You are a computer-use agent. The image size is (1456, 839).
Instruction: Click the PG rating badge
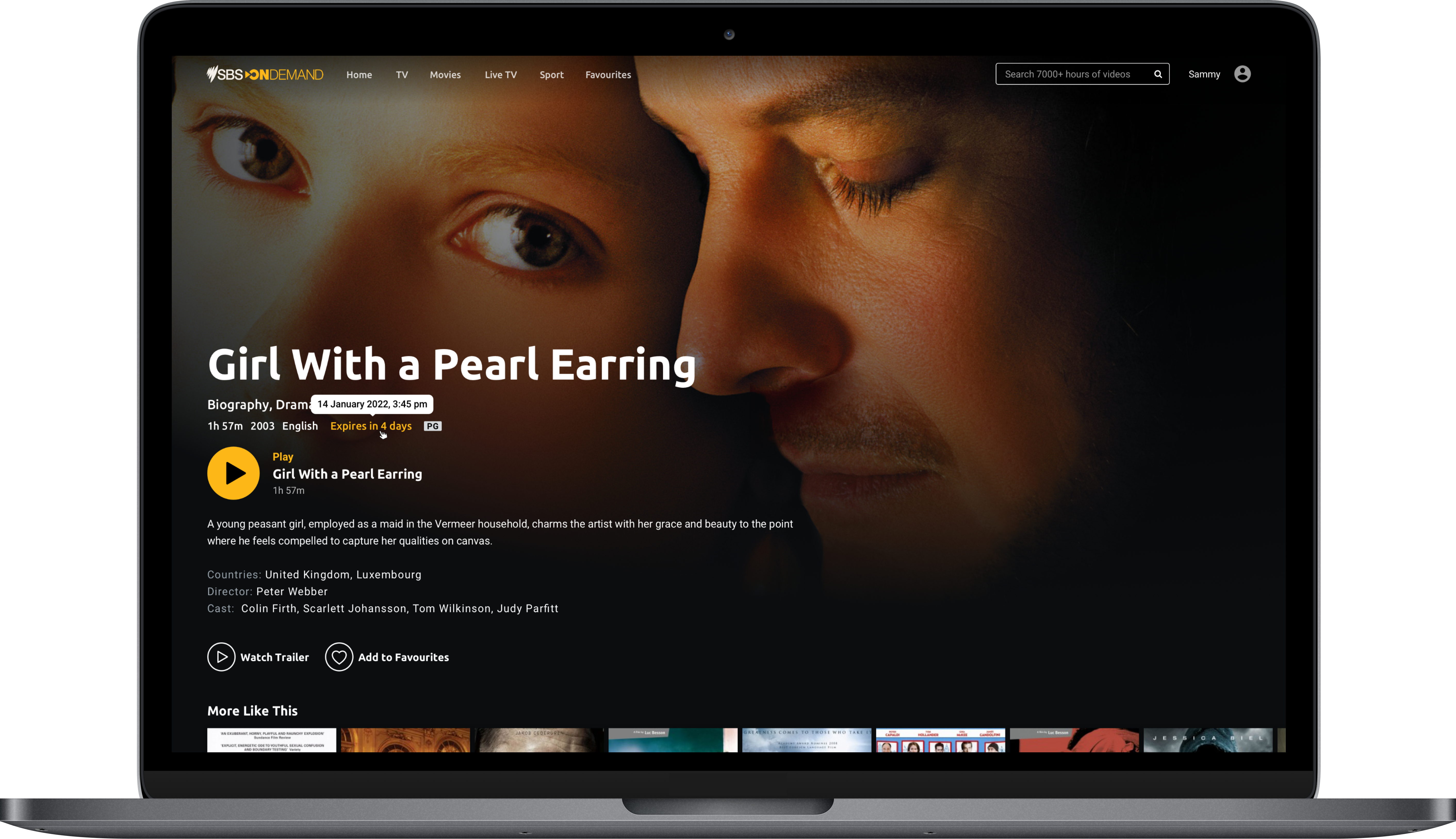coord(432,426)
